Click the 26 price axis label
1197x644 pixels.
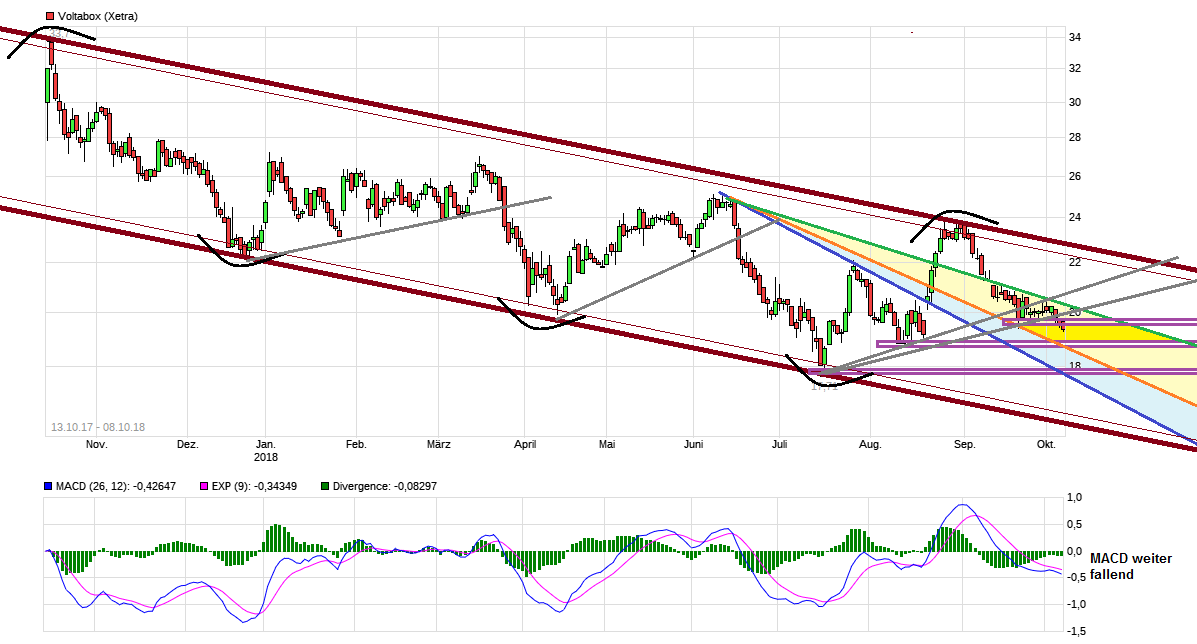click(1075, 177)
